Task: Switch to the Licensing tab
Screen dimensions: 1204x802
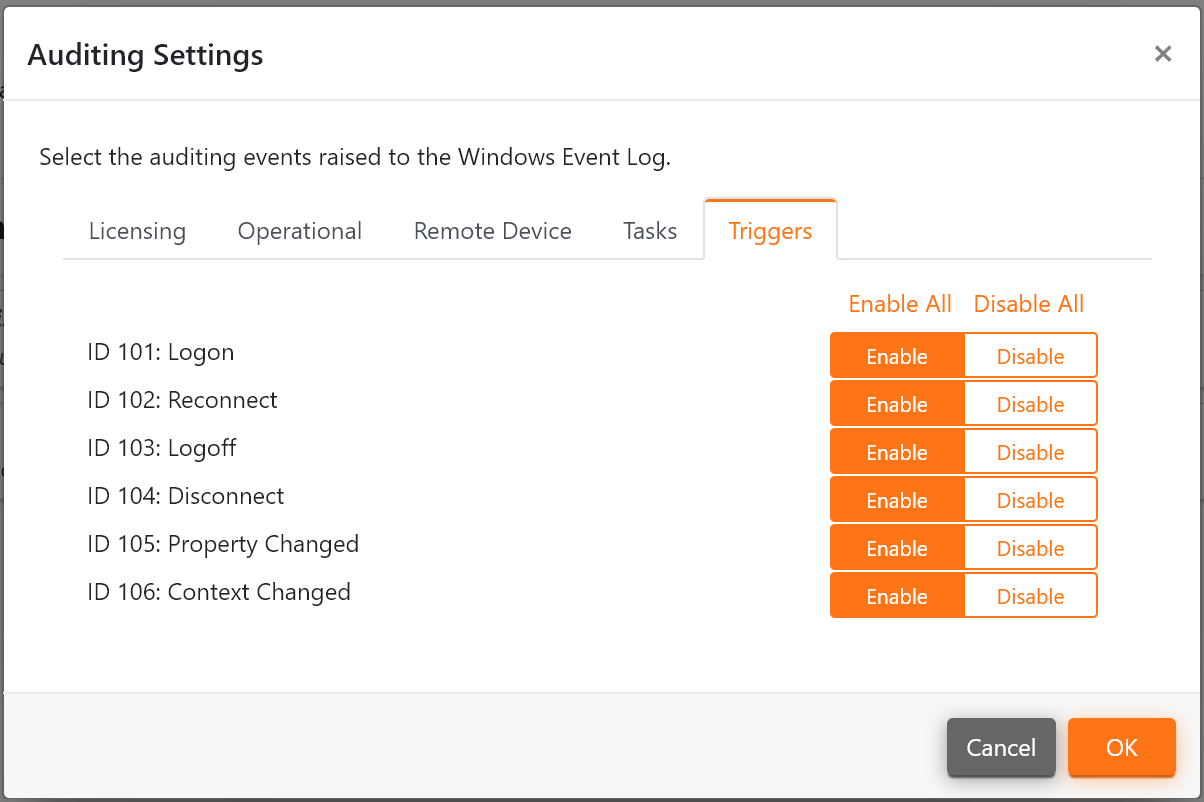Action: (137, 231)
